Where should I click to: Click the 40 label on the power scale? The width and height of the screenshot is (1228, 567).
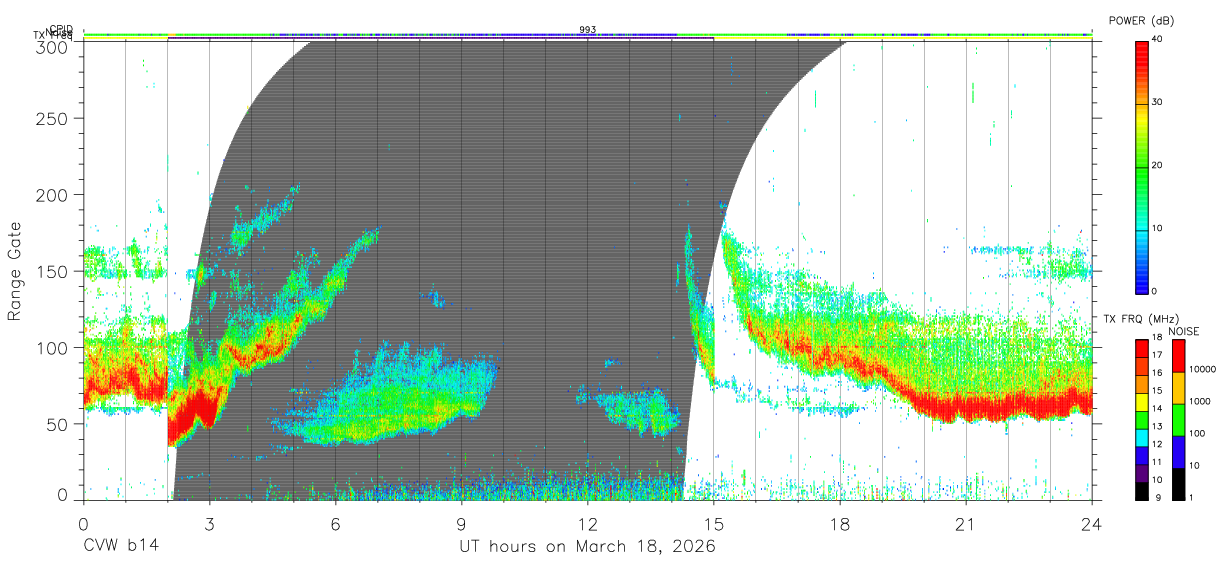pyautogui.click(x=1156, y=39)
